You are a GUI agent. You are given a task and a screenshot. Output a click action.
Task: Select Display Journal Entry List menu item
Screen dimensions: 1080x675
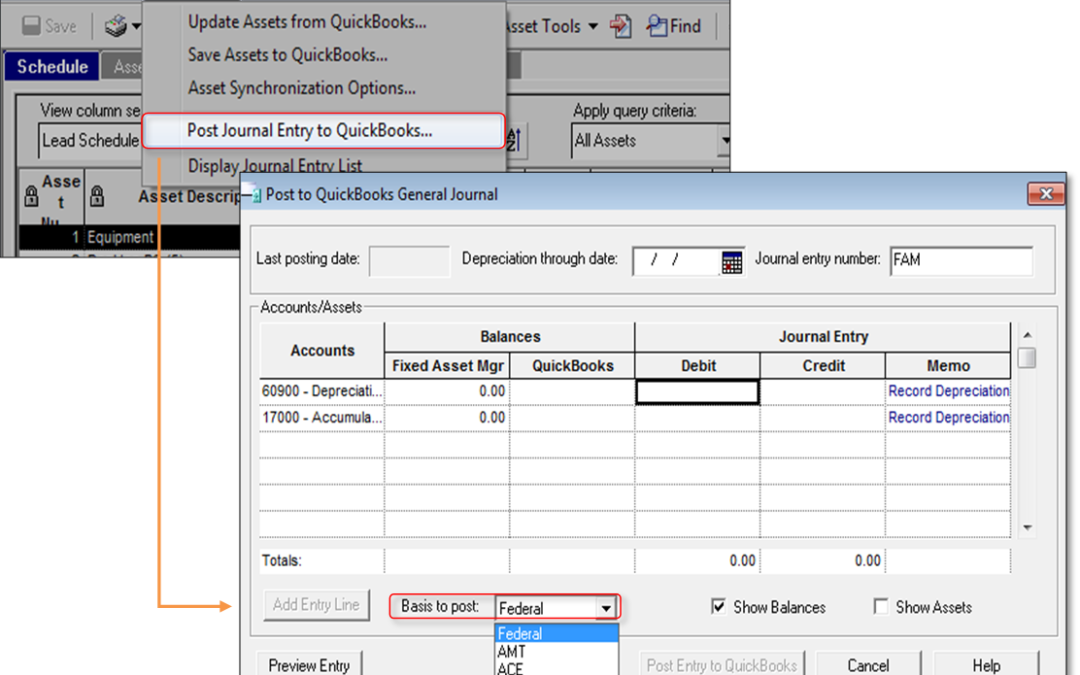pyautogui.click(x=275, y=166)
